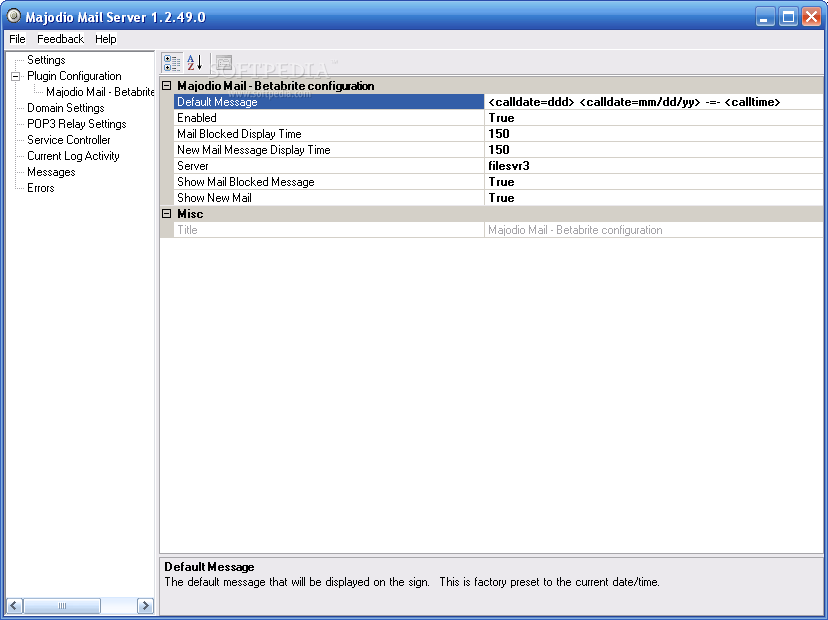
Task: Open Errors in the tree
Action: tap(41, 188)
